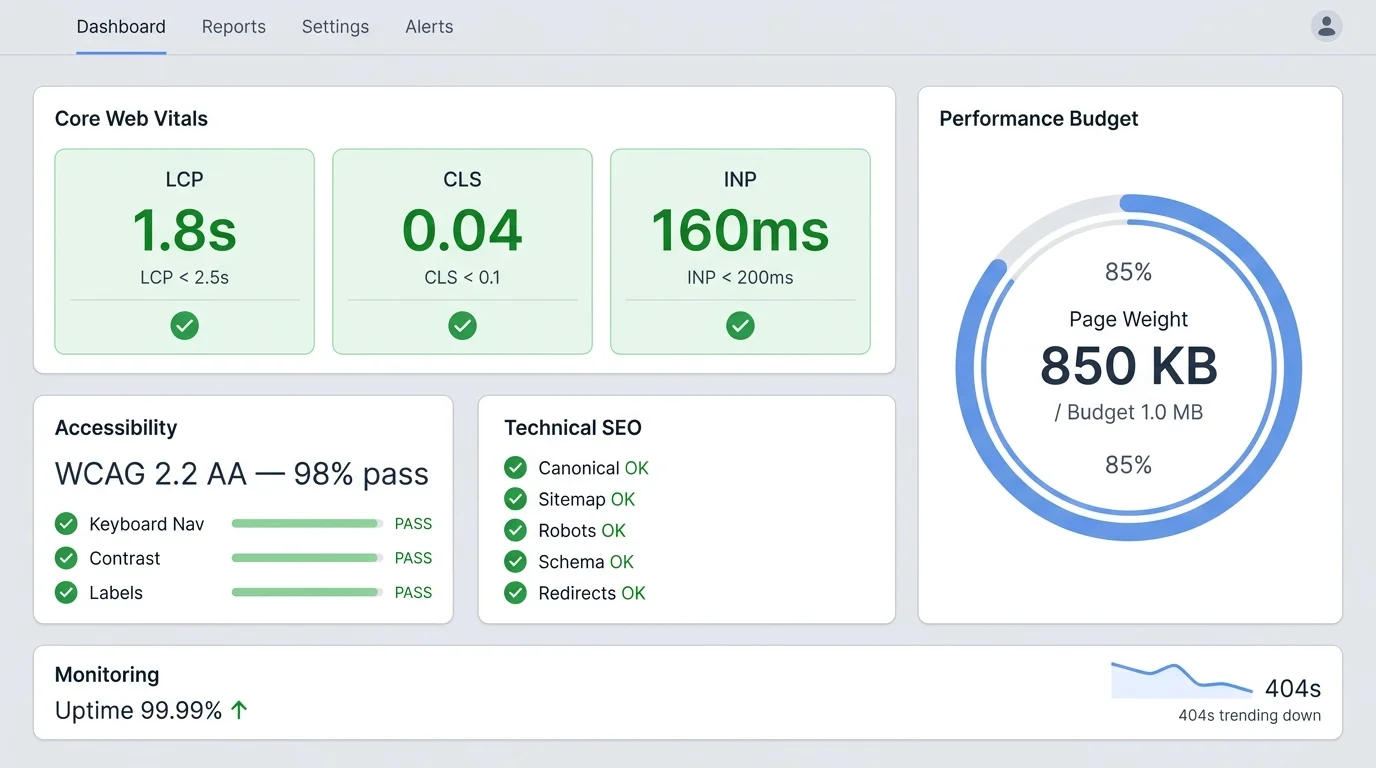1376x768 pixels.
Task: Click the Labels progress bar
Action: coord(307,592)
